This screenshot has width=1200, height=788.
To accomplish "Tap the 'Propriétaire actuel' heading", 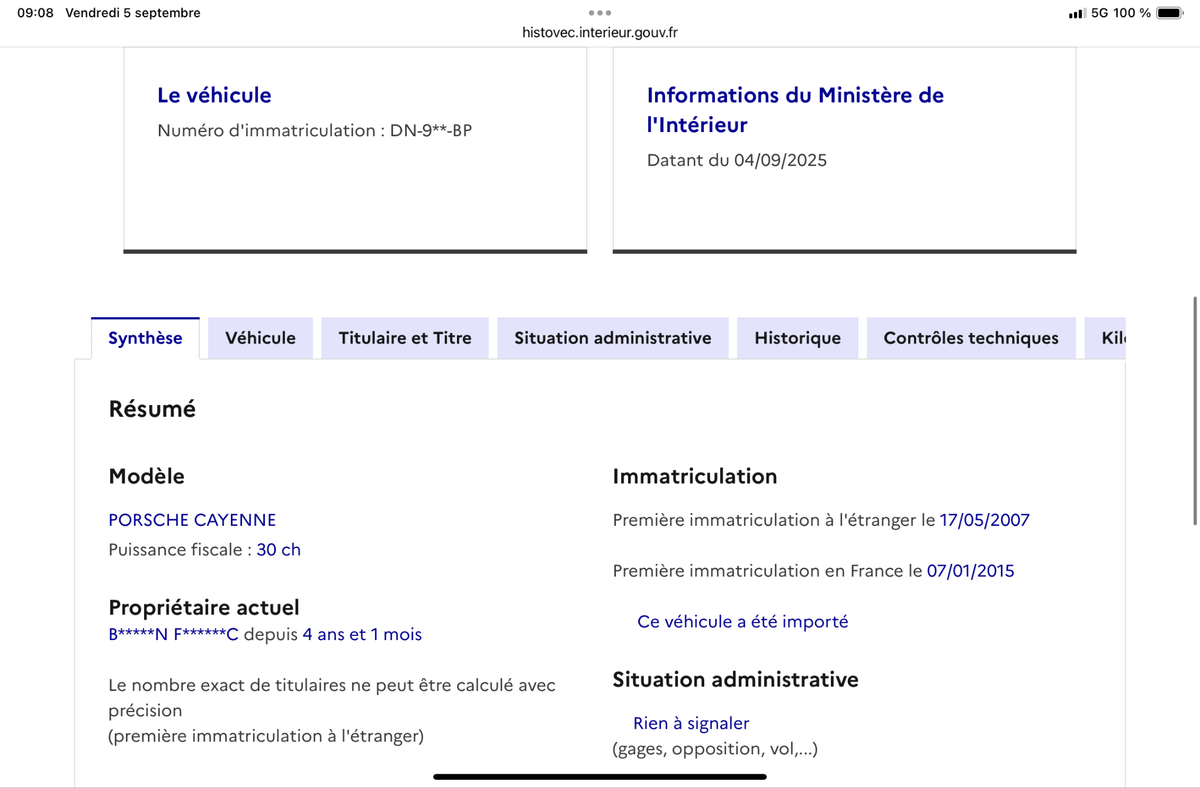I will click(204, 607).
